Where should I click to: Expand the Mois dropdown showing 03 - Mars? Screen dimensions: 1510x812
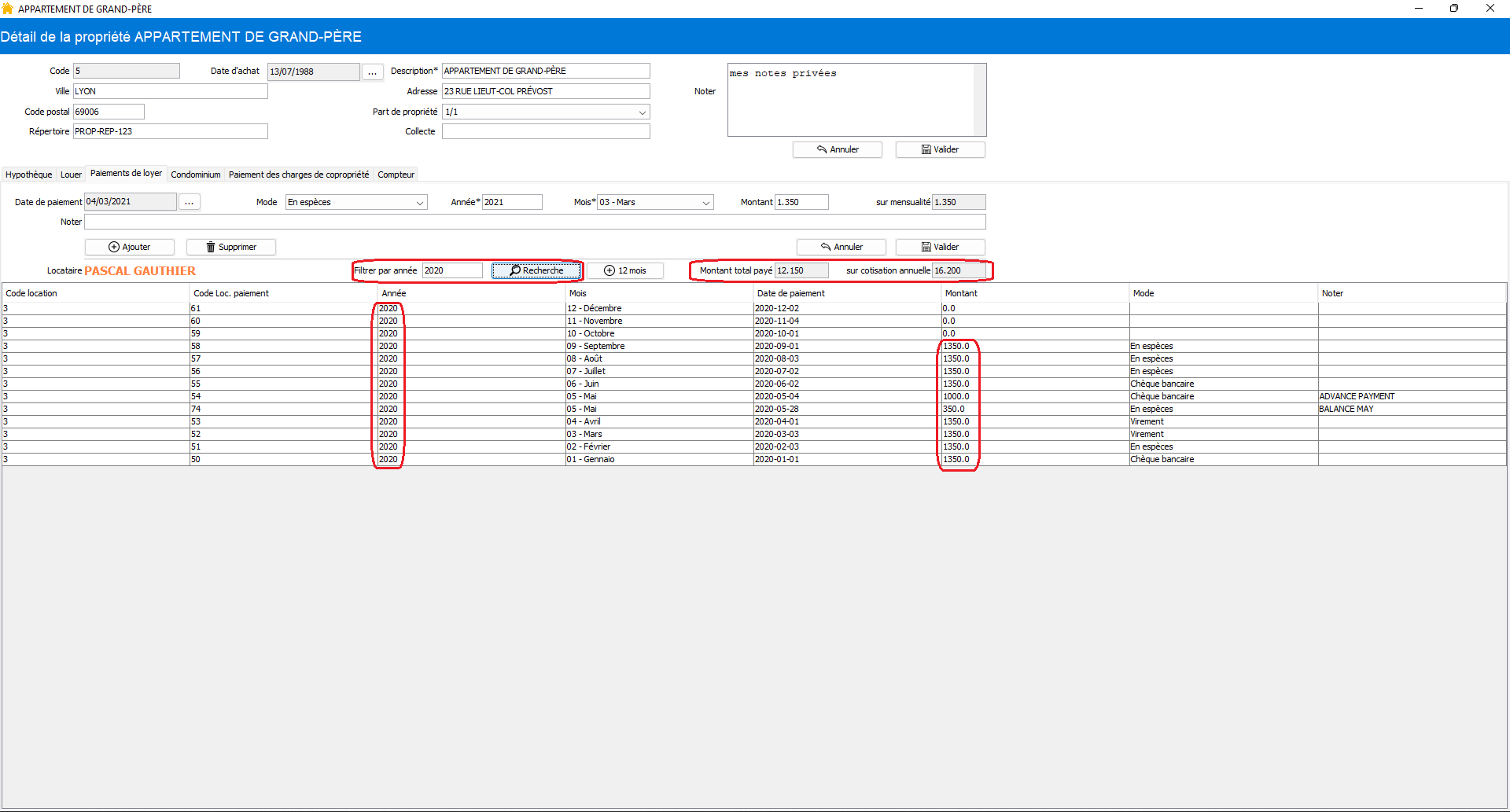point(706,203)
